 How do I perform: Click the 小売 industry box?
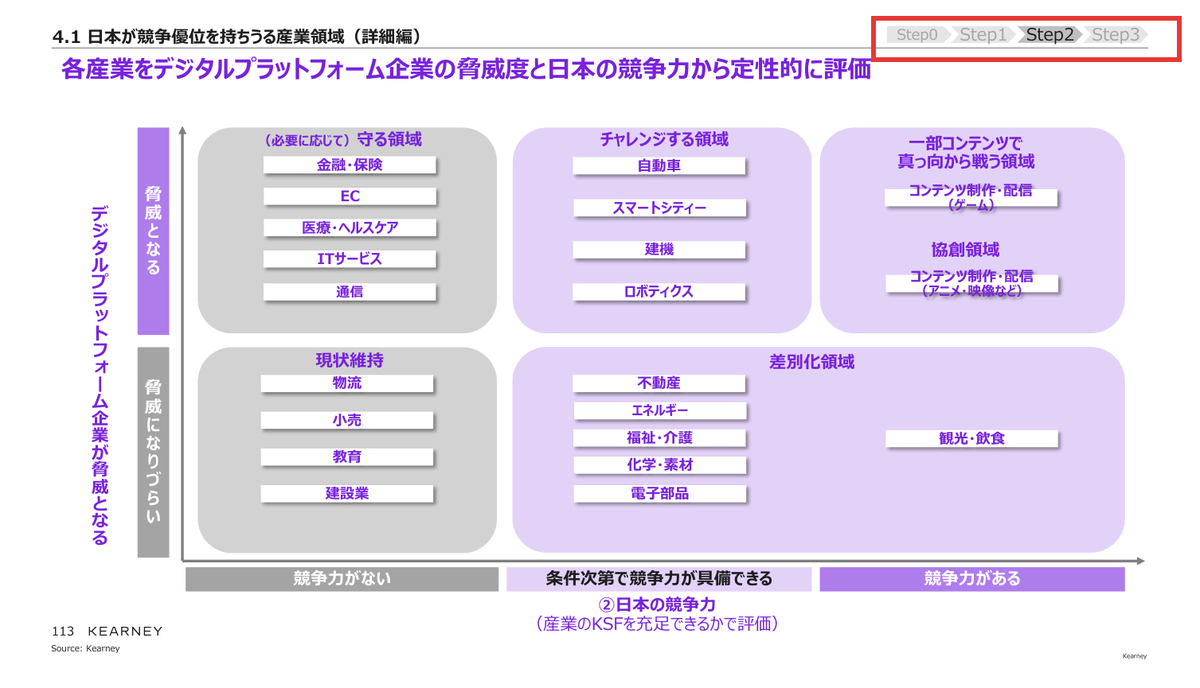tap(347, 421)
